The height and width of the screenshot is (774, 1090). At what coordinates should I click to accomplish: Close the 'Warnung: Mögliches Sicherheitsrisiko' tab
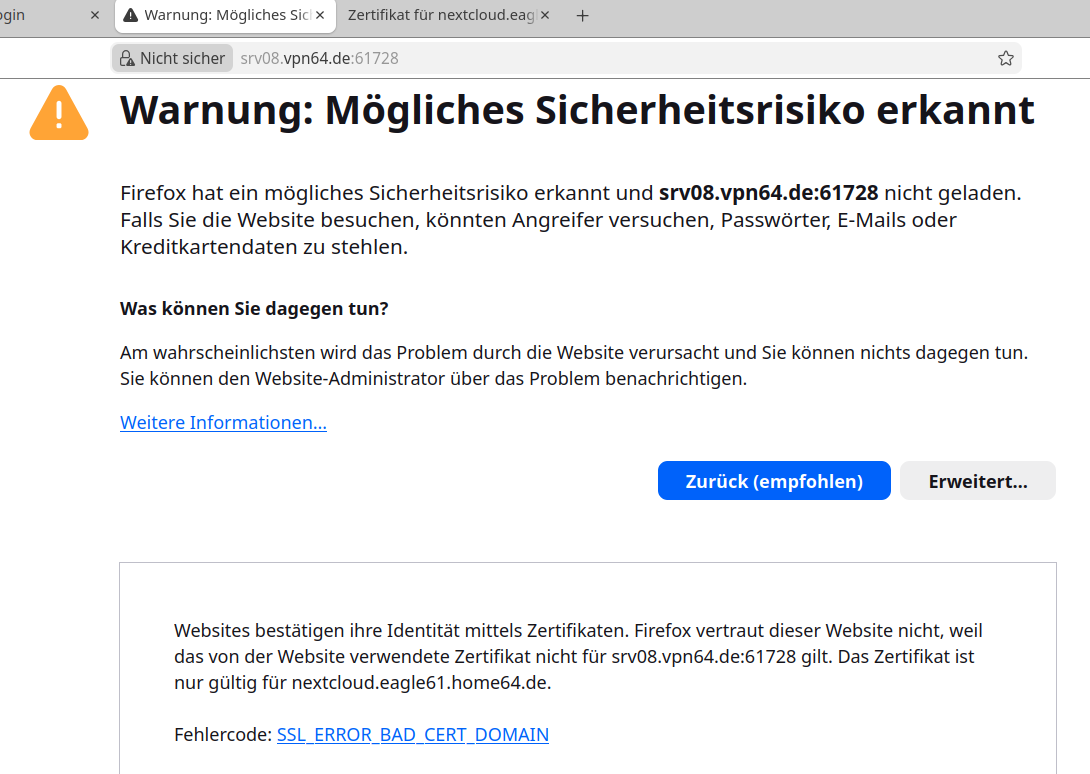[320, 16]
